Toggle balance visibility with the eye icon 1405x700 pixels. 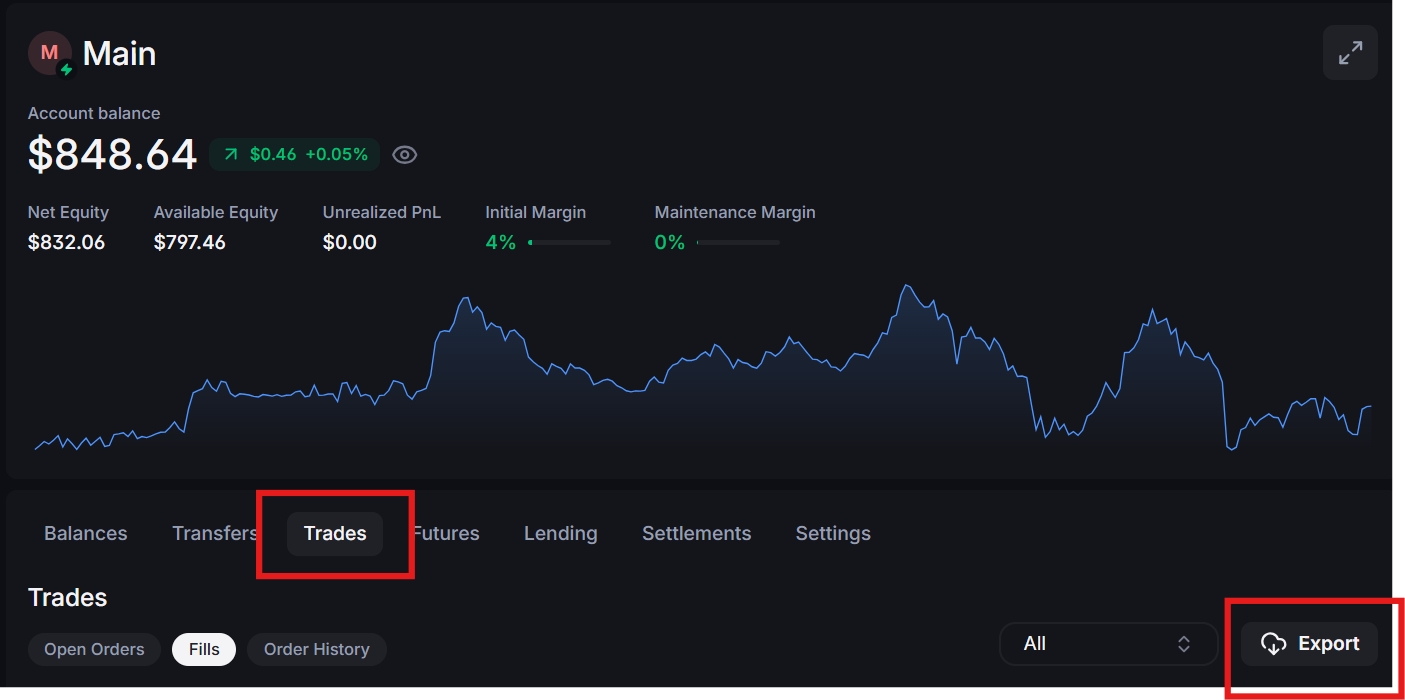point(405,155)
